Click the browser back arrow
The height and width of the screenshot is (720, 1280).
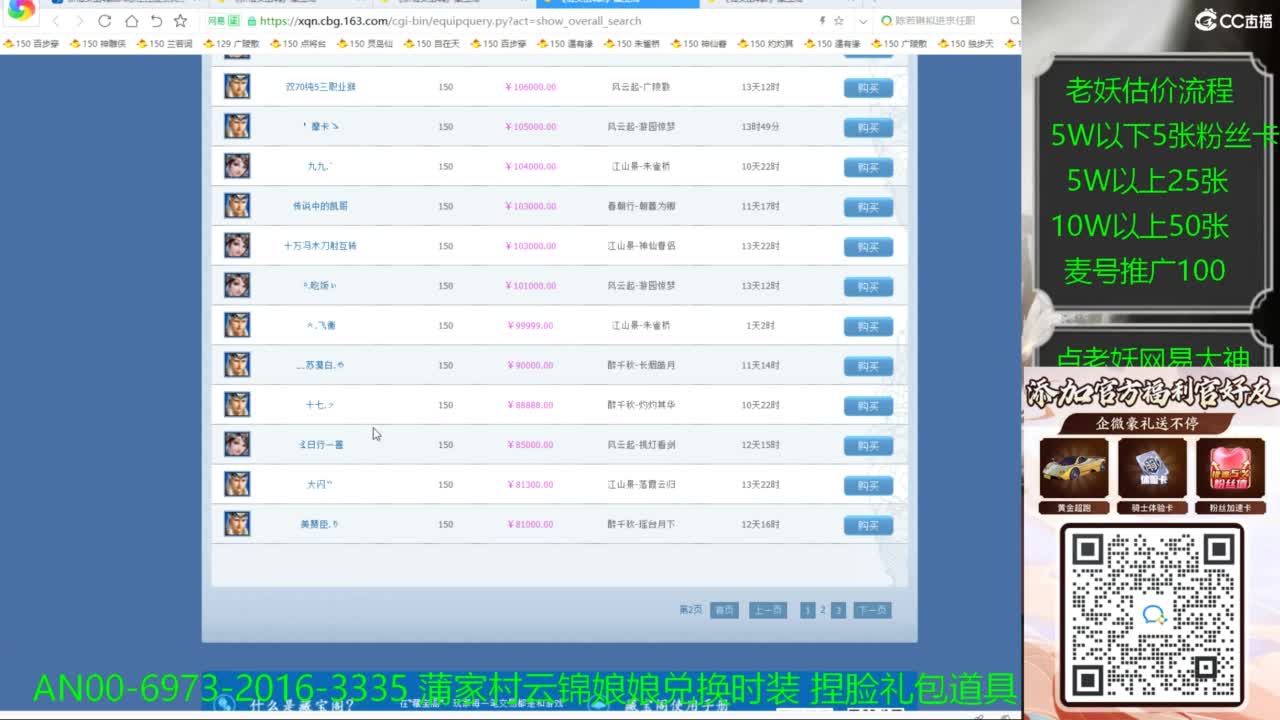(x=56, y=21)
